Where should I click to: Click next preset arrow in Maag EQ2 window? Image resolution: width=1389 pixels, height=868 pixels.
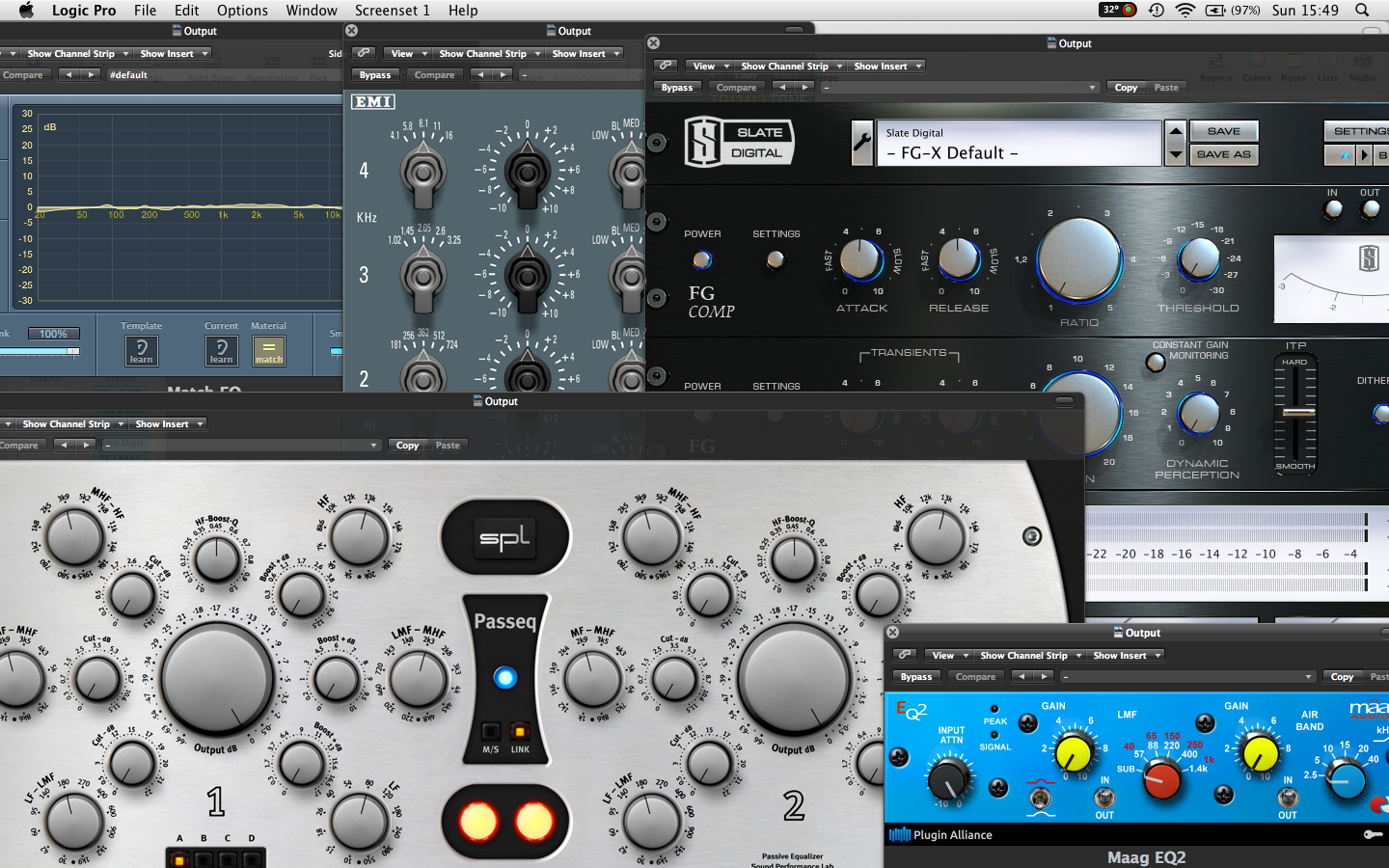1044,676
